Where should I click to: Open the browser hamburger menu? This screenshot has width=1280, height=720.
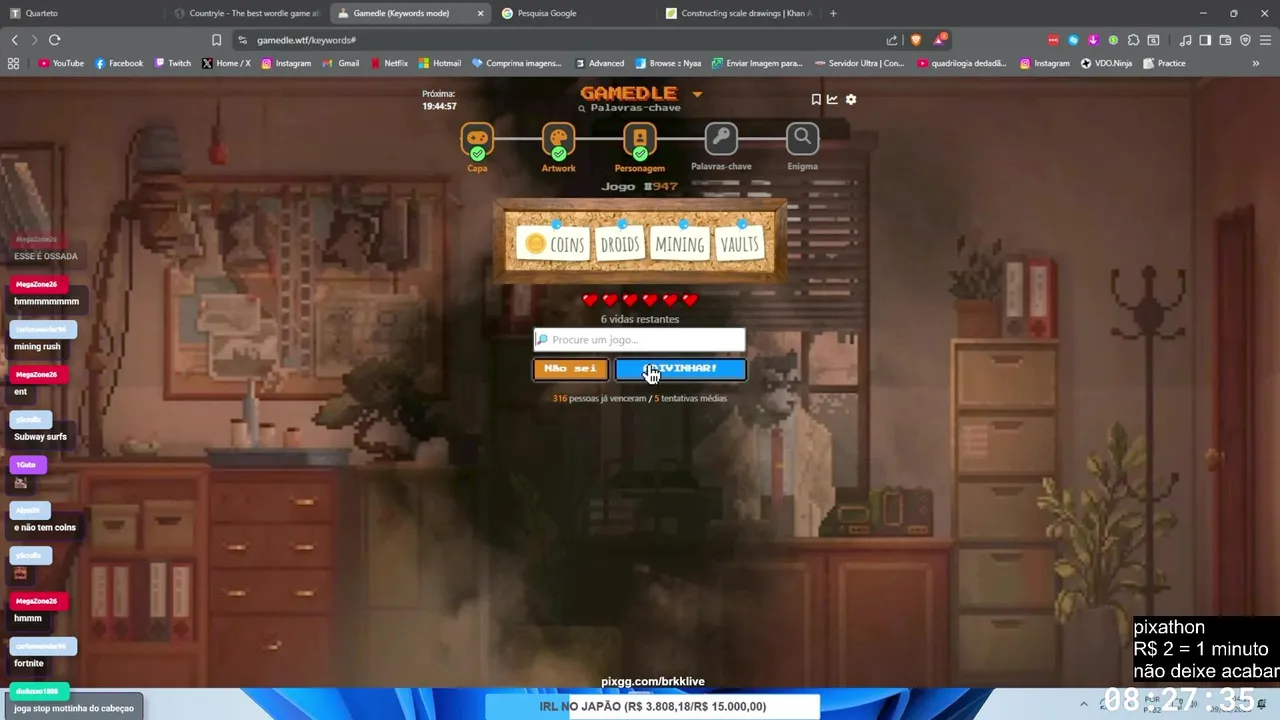(x=1265, y=40)
